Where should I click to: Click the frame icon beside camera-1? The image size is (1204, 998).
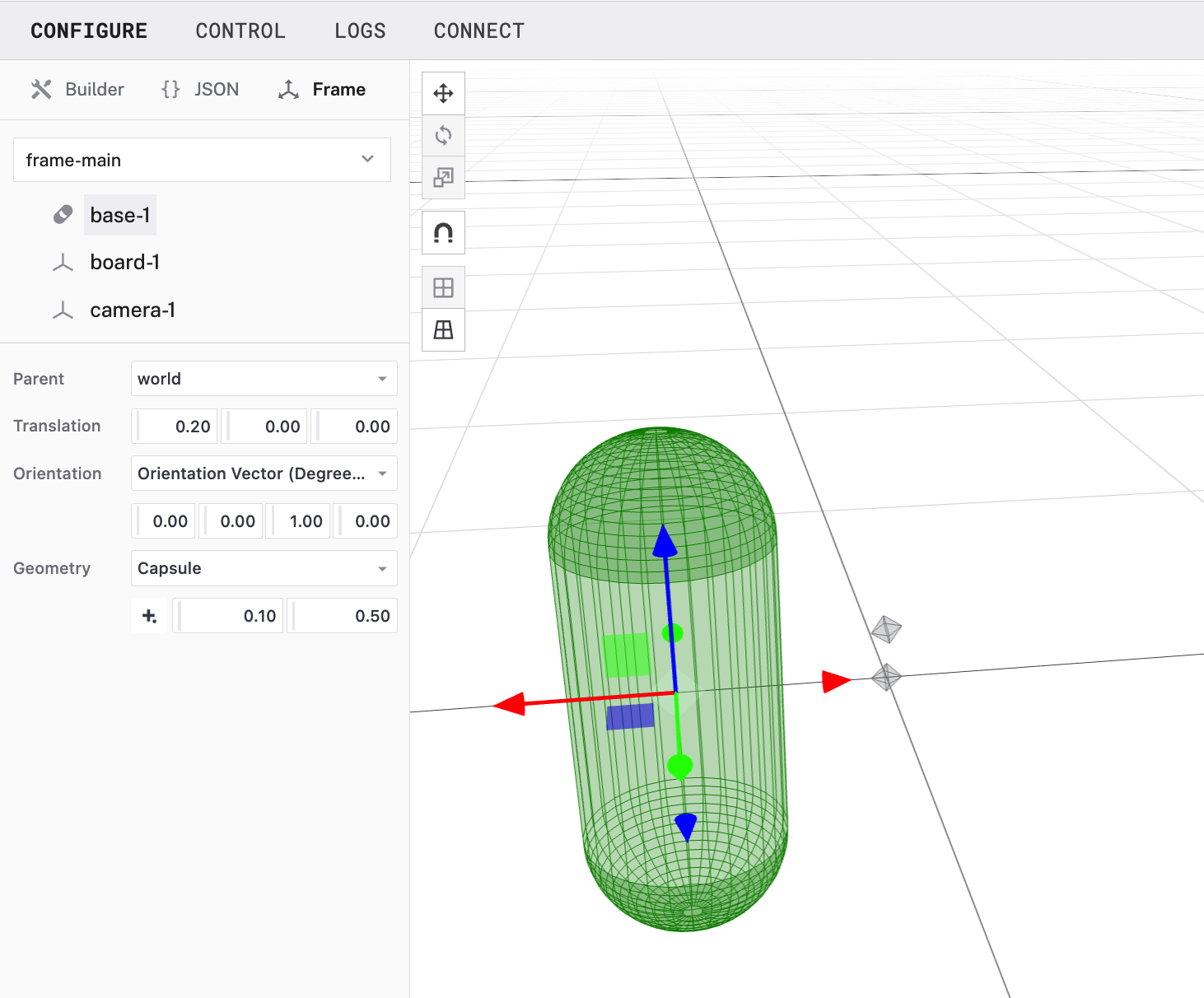coord(63,310)
